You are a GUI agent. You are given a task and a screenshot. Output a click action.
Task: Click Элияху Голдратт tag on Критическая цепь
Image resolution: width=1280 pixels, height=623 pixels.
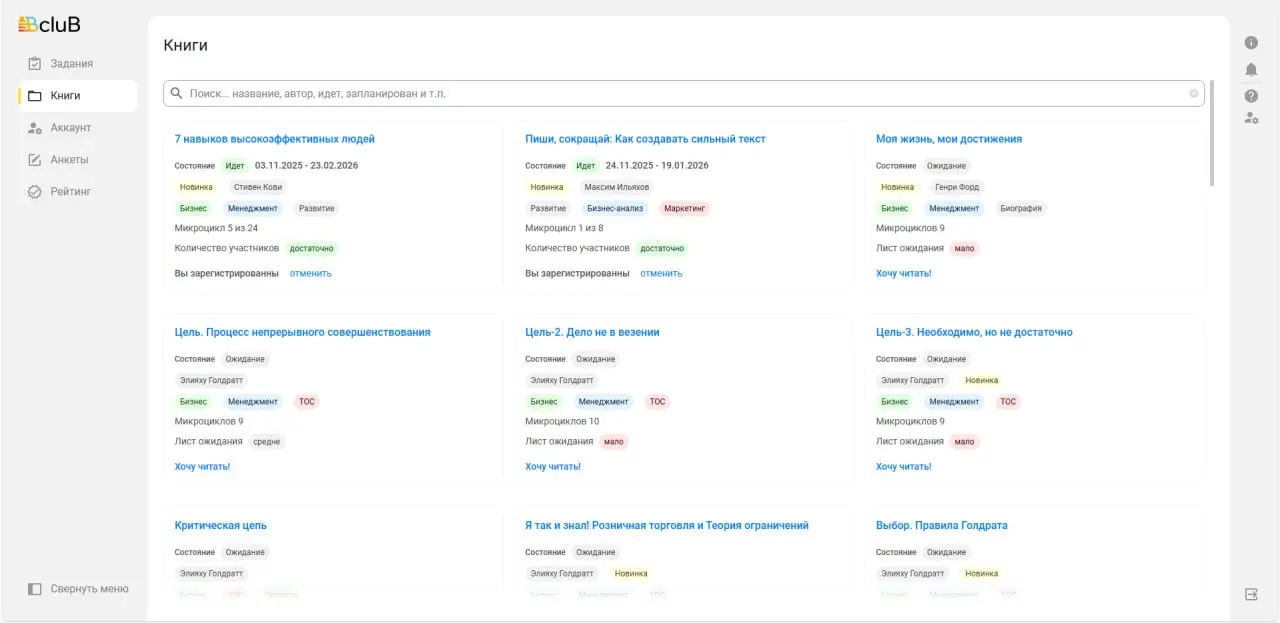[x=212, y=574]
